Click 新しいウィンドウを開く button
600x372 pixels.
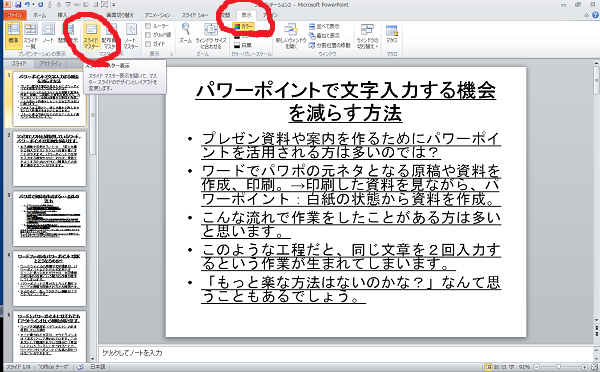(291, 36)
